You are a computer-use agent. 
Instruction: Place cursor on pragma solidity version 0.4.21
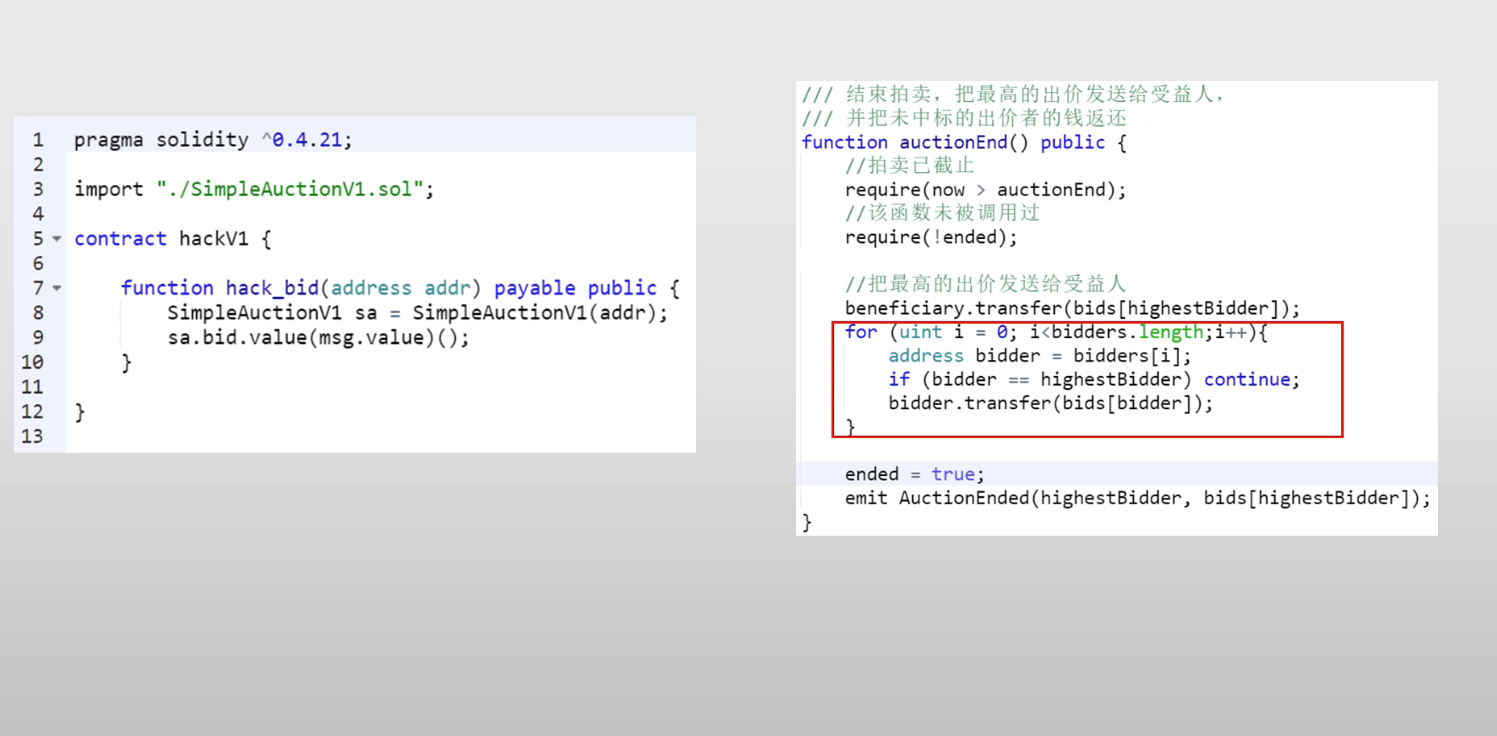311,140
